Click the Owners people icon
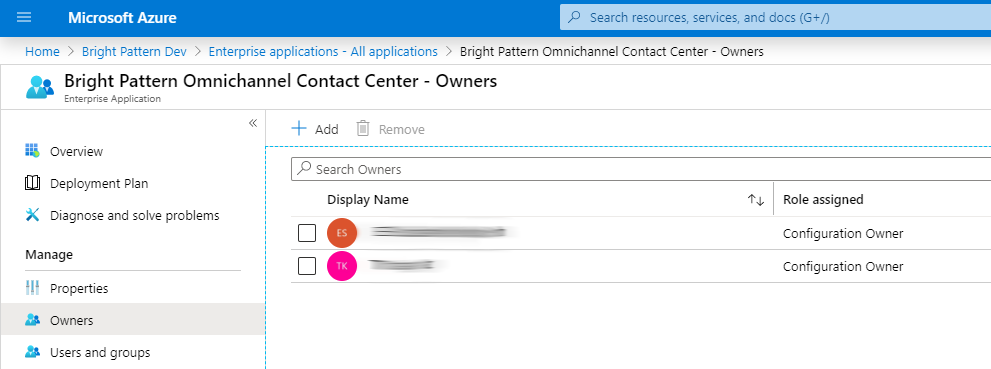Viewport: 991px width, 369px height. coord(32,320)
